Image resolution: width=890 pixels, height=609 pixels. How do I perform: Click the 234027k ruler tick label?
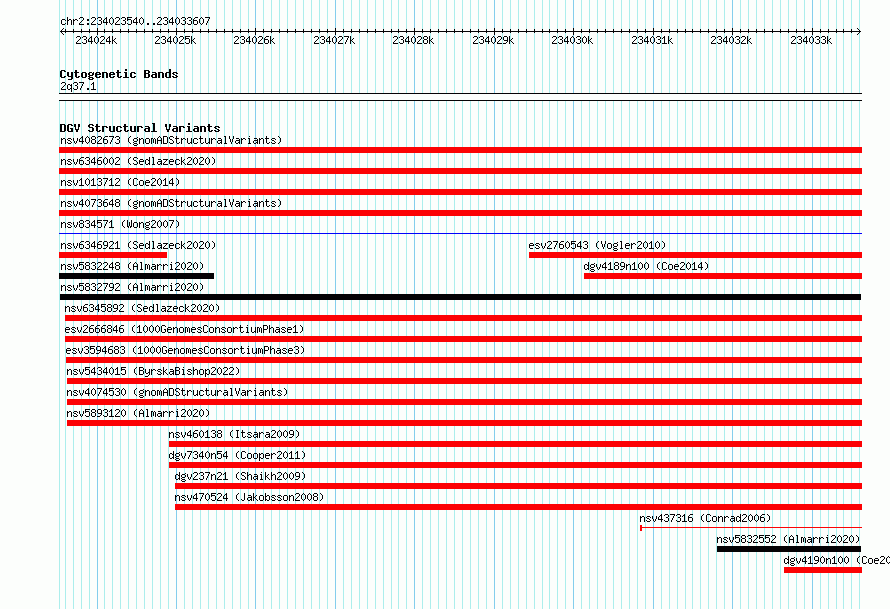334,40
